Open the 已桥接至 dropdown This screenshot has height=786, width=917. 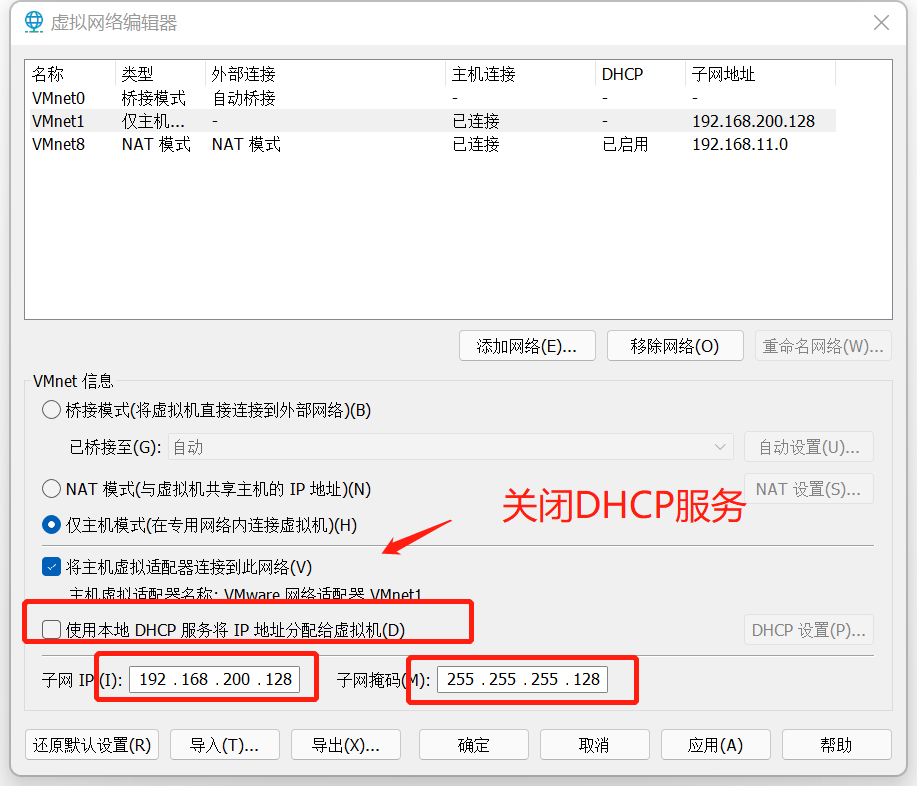click(450, 447)
